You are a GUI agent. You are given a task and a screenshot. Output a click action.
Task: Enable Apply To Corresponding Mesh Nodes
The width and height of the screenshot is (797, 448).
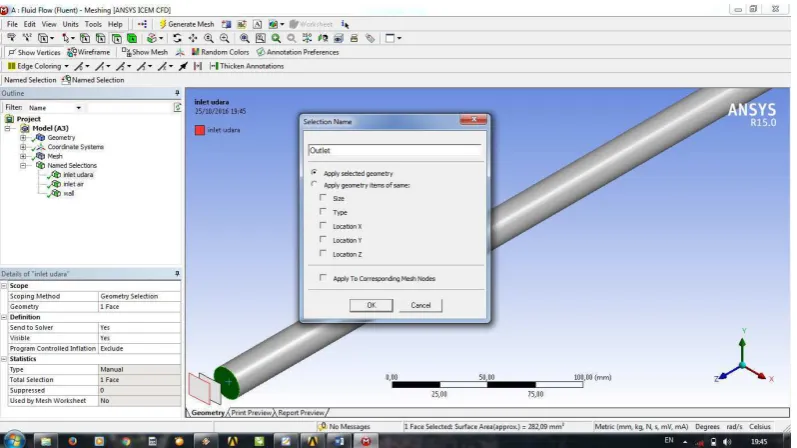pyautogui.click(x=323, y=278)
